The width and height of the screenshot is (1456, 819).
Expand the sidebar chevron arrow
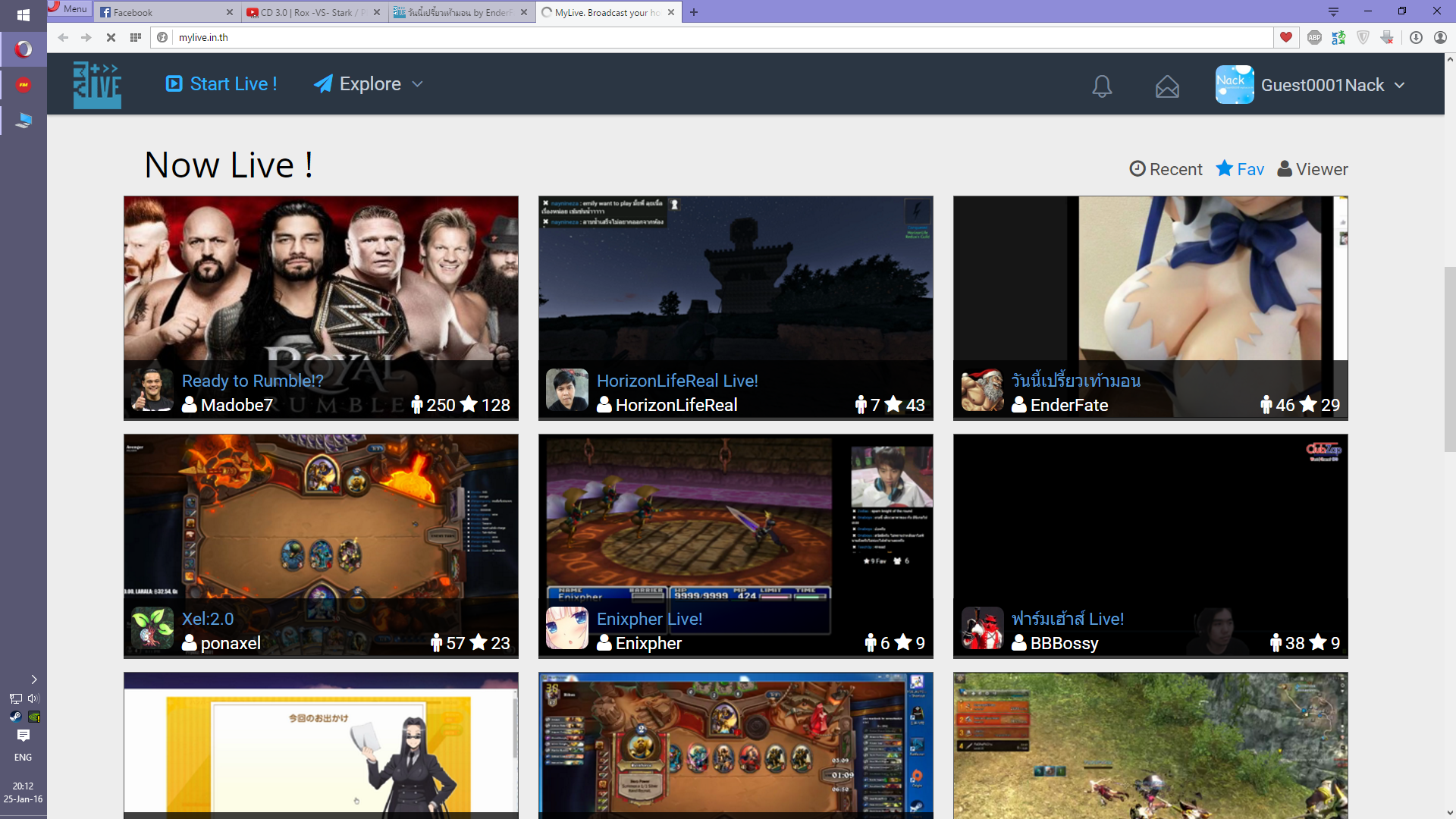point(33,679)
